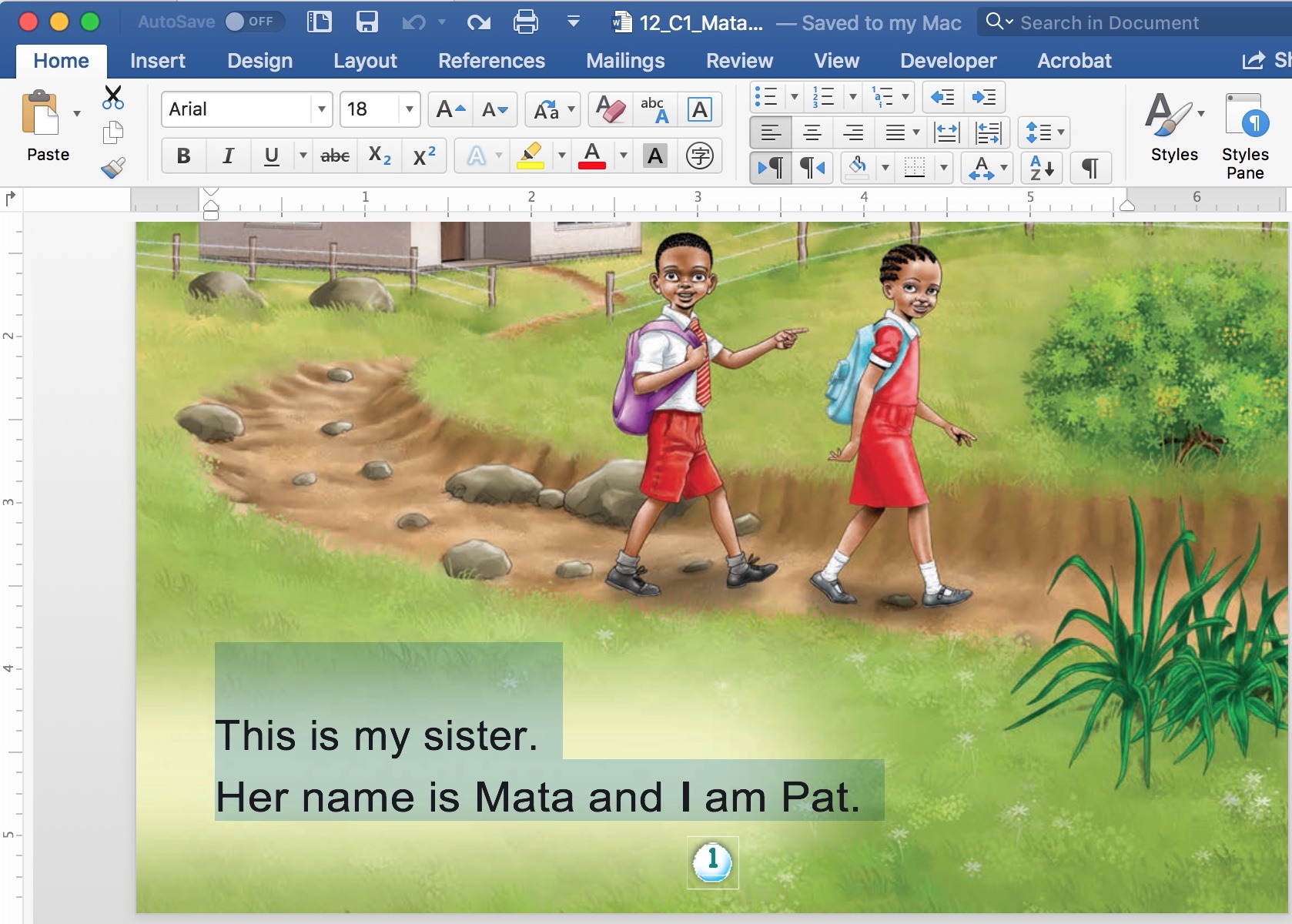Apply paragraph shading paint bucket
This screenshot has height=924, width=1292.
pos(857,168)
